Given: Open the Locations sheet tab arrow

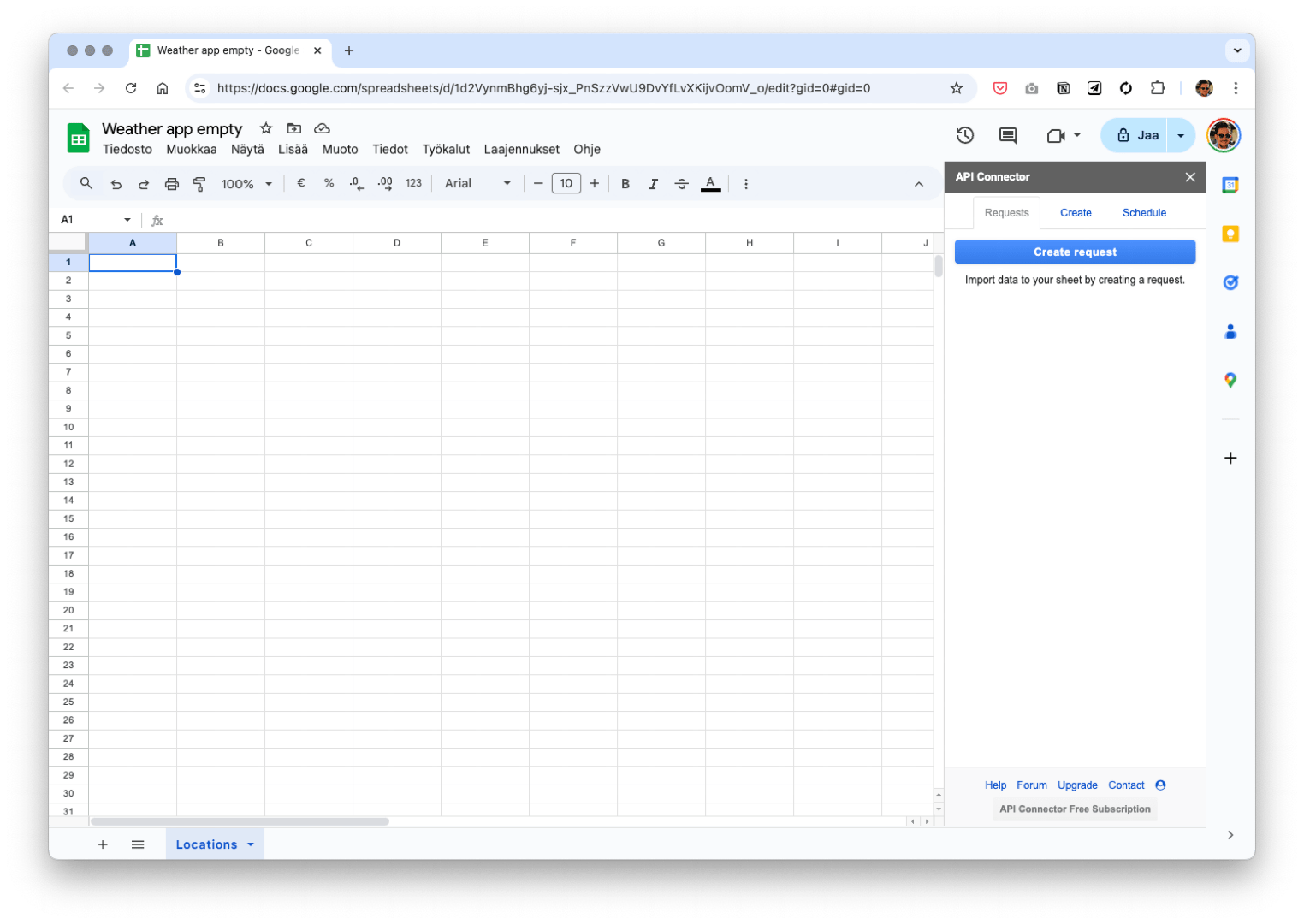Looking at the screenshot, I should 251,844.
